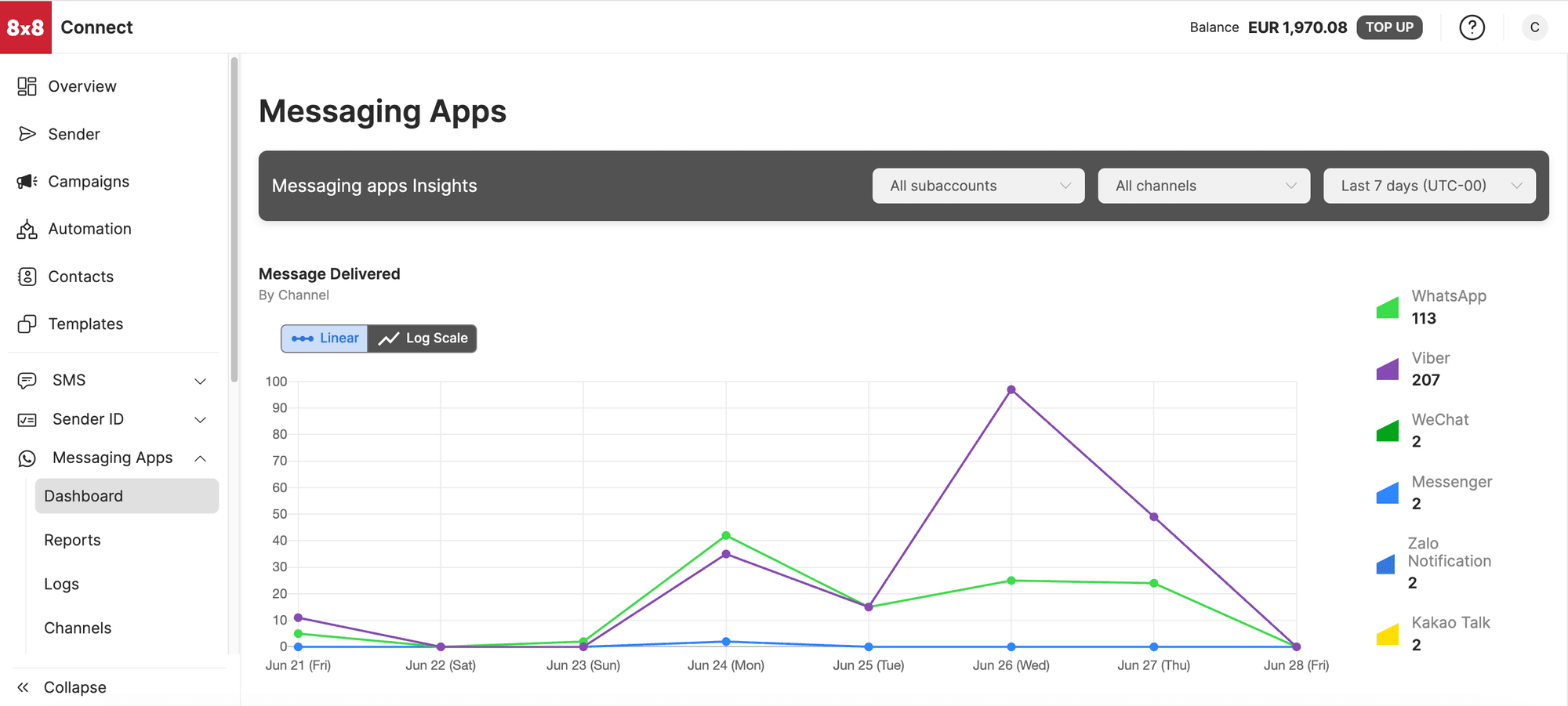This screenshot has height=706, width=1568.
Task: Click the Viber count 207
Action: point(1426,380)
